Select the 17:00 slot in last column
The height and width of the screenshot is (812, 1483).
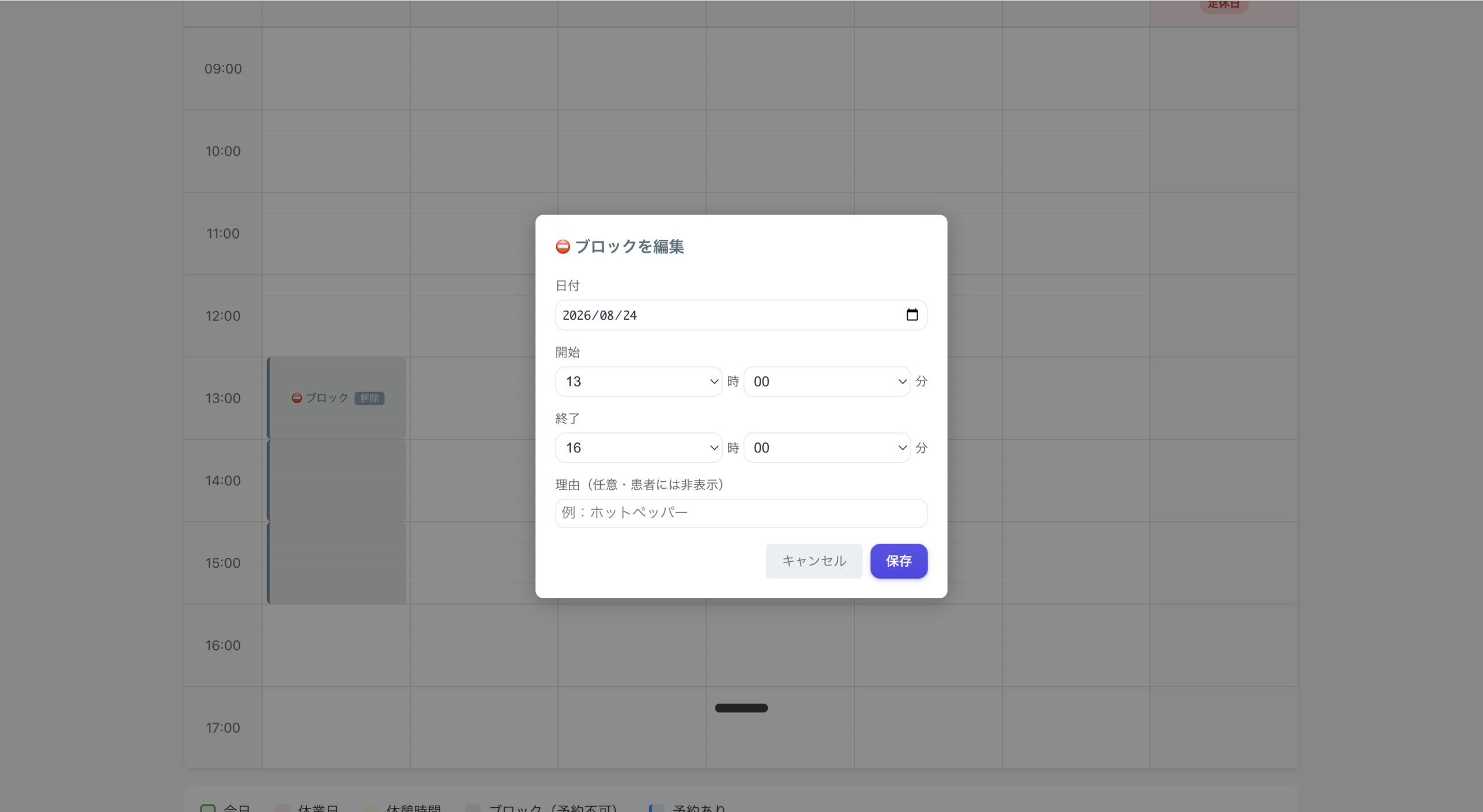[1223, 727]
